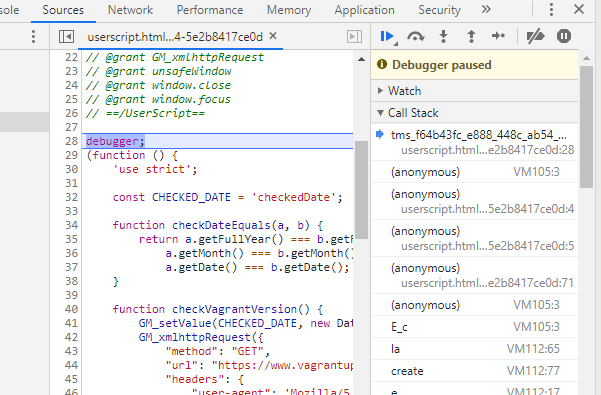Hide the debugger sidebar pane
The height and width of the screenshot is (395, 601).
click(x=354, y=37)
